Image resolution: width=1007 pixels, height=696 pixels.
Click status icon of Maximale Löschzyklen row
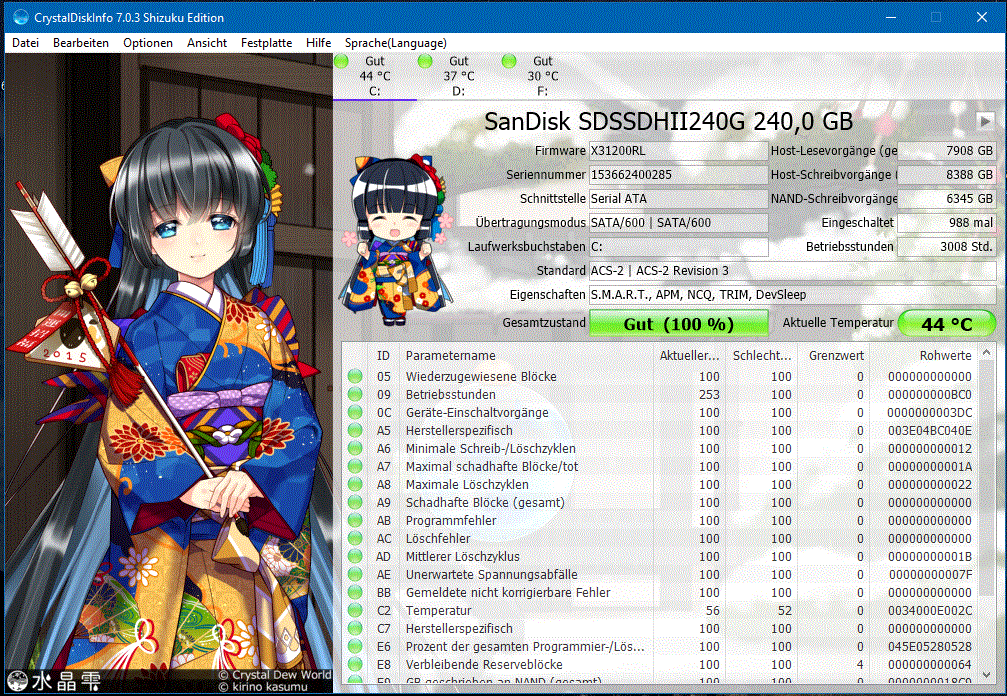tap(355, 485)
